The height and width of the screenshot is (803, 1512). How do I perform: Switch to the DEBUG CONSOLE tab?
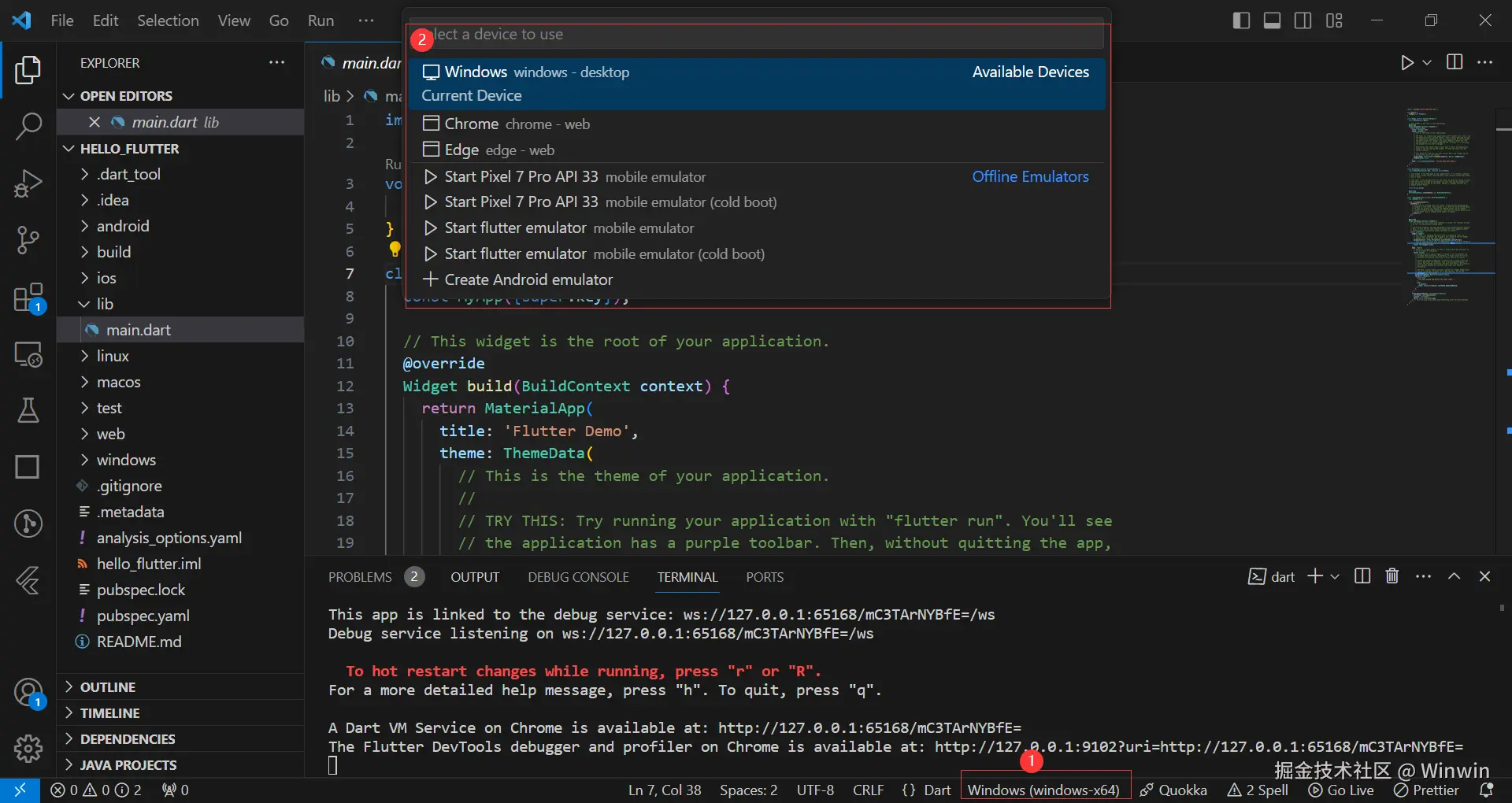coord(578,577)
